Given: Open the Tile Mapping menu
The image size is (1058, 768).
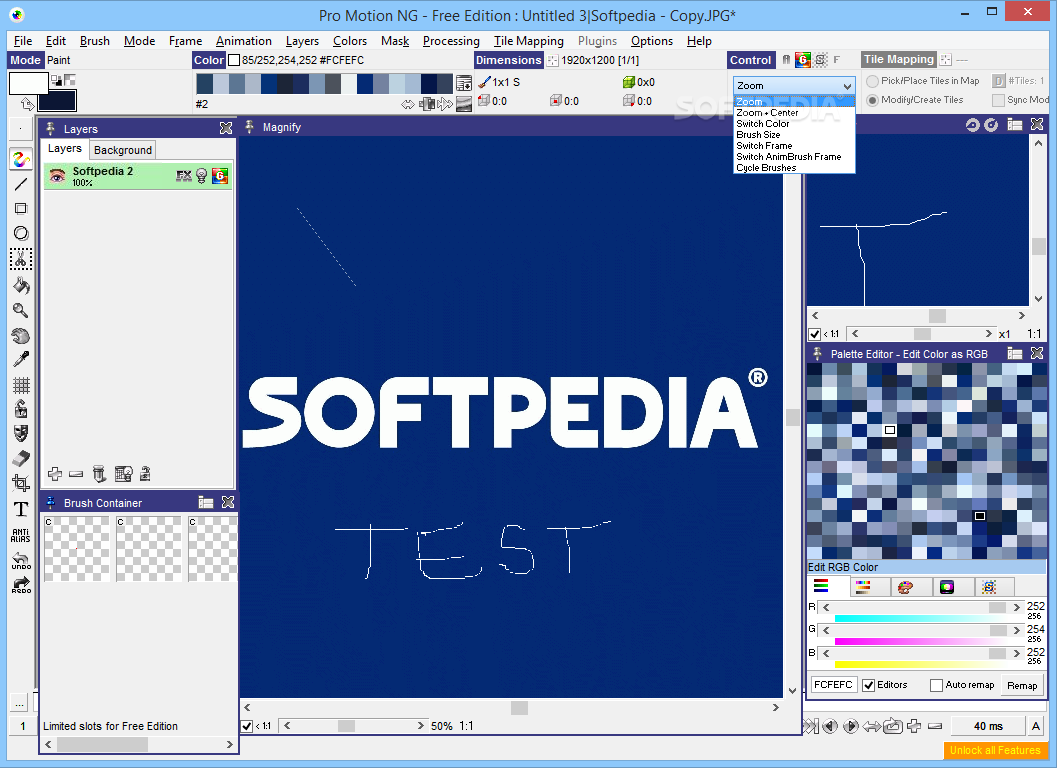Looking at the screenshot, I should pyautogui.click(x=528, y=40).
